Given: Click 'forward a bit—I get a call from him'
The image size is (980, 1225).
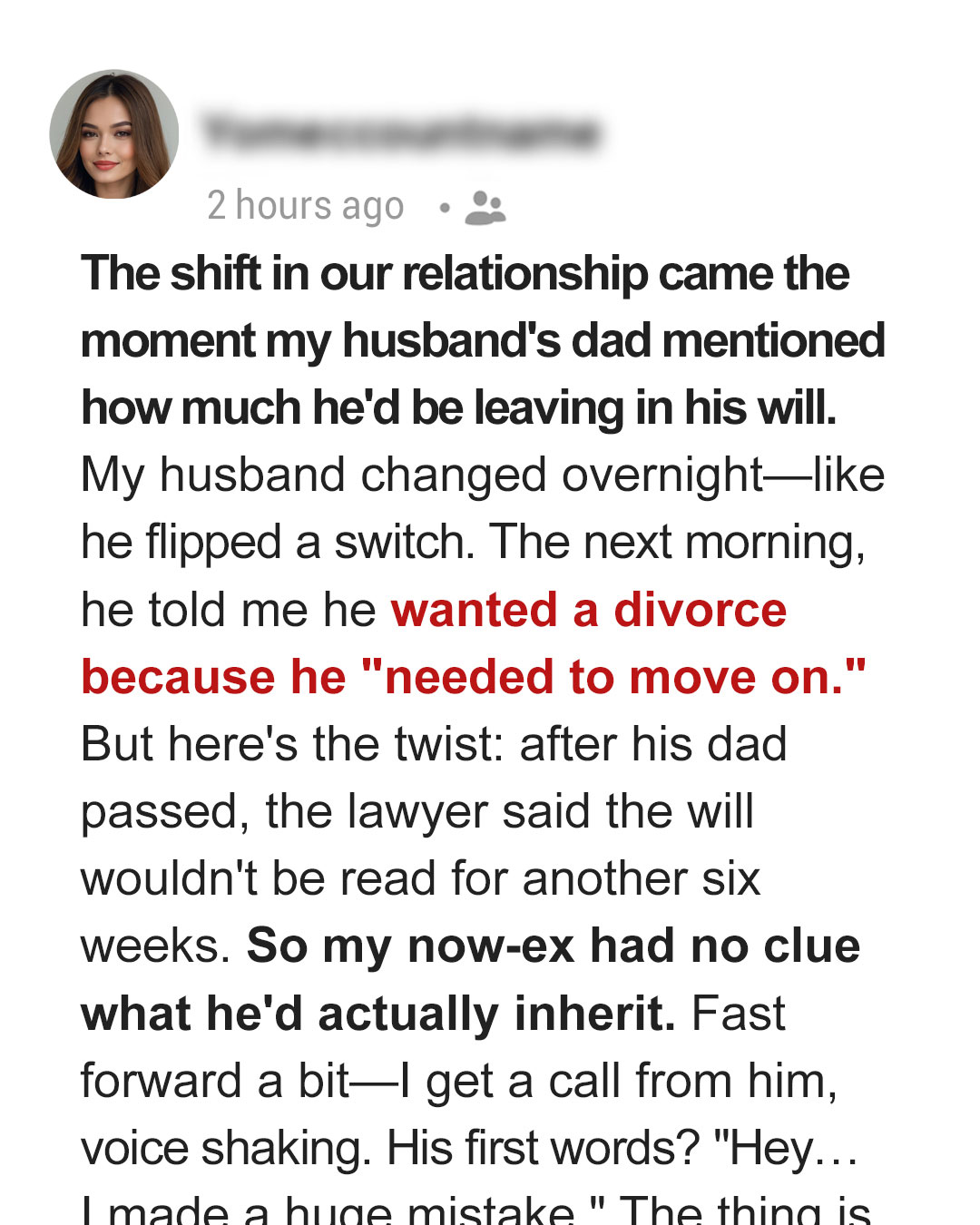Looking at the screenshot, I should point(459,1081).
